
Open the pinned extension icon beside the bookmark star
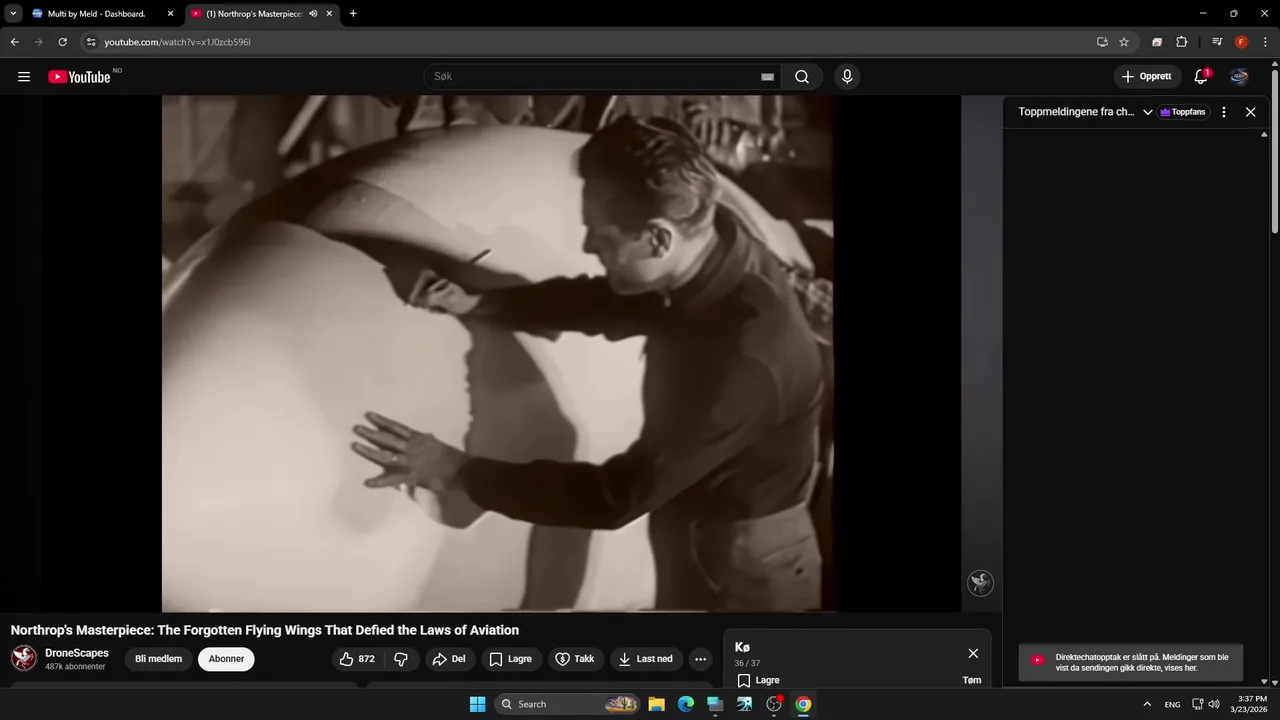1157,42
